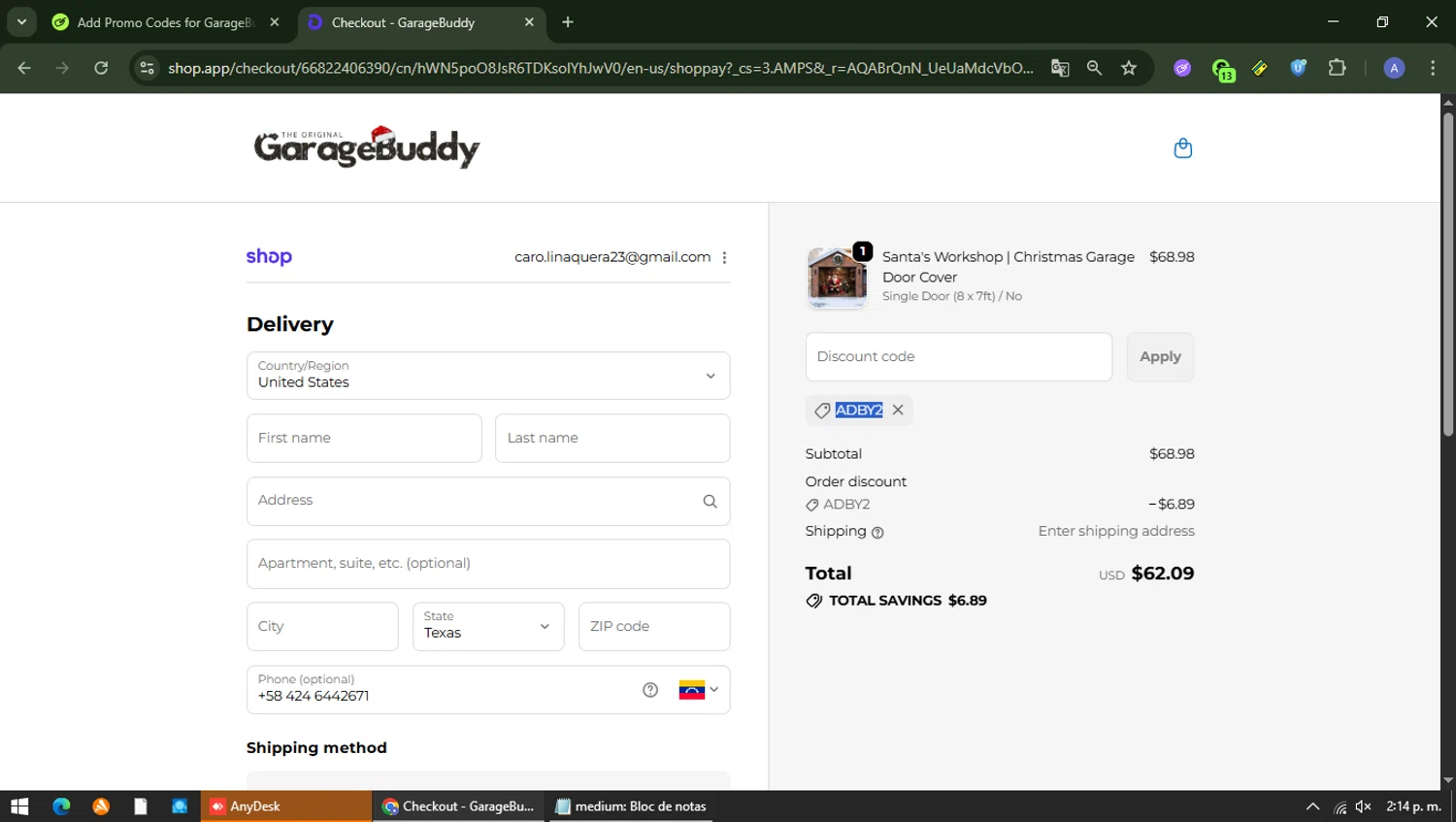Open Chrome Checkout window on taskbar
The height and width of the screenshot is (822, 1456).
(459, 806)
